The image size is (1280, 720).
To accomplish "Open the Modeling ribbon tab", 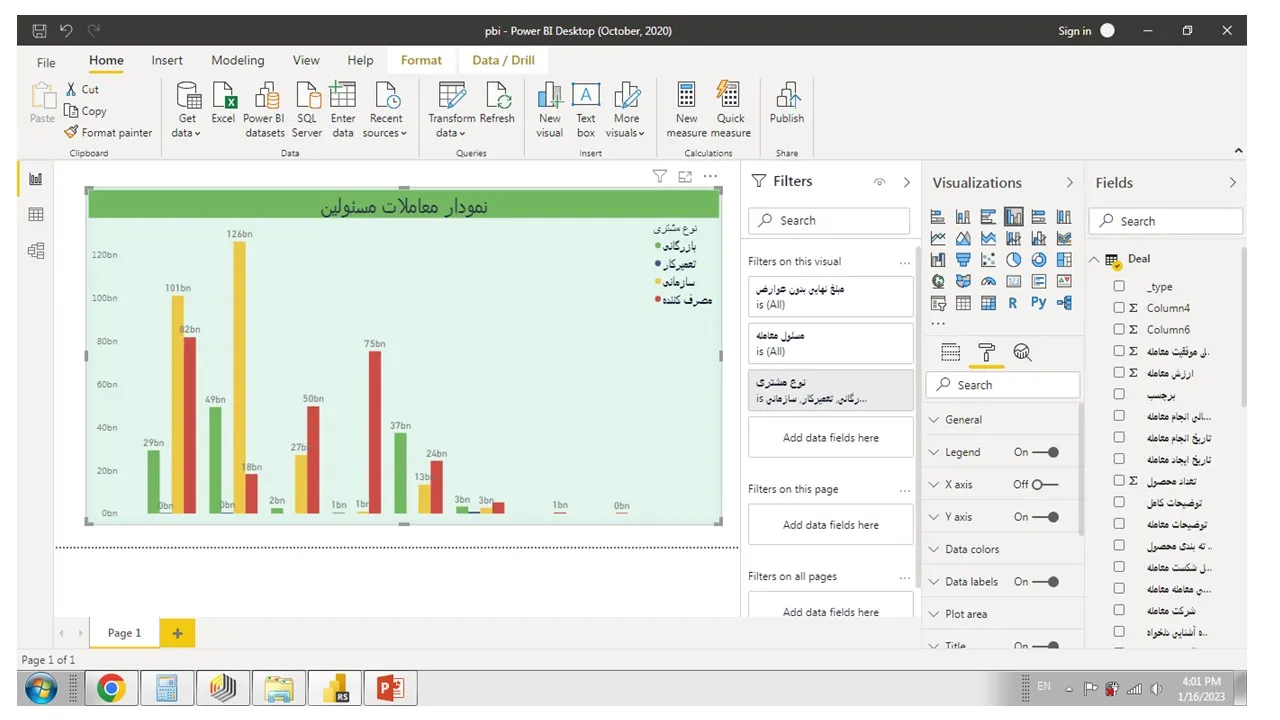I will (238, 60).
